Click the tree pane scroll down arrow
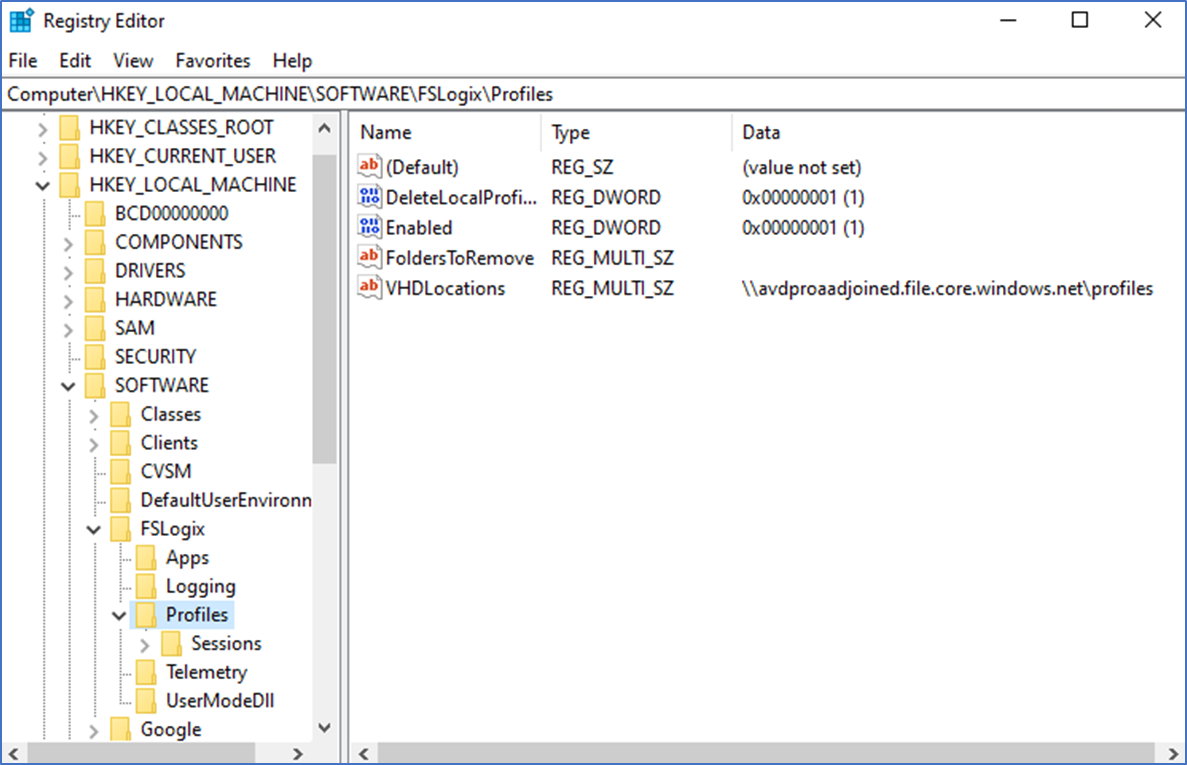Screen dimensions: 1187x765 324,728
